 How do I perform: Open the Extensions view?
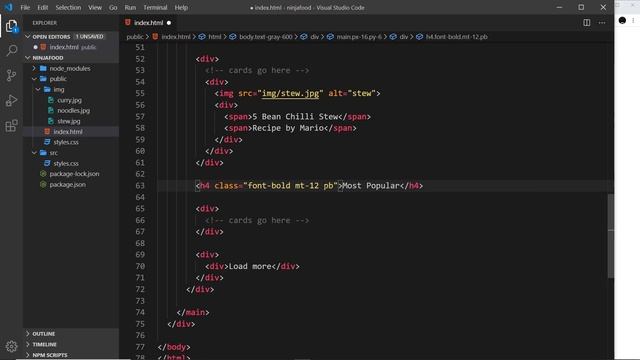click(11, 125)
